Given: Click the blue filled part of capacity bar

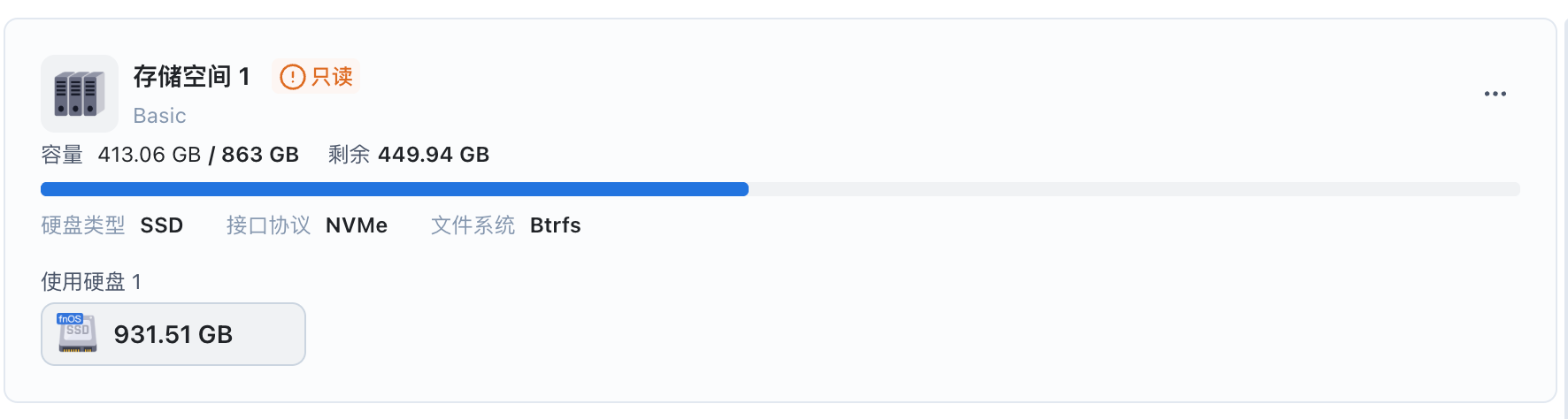Looking at the screenshot, I should (x=394, y=189).
